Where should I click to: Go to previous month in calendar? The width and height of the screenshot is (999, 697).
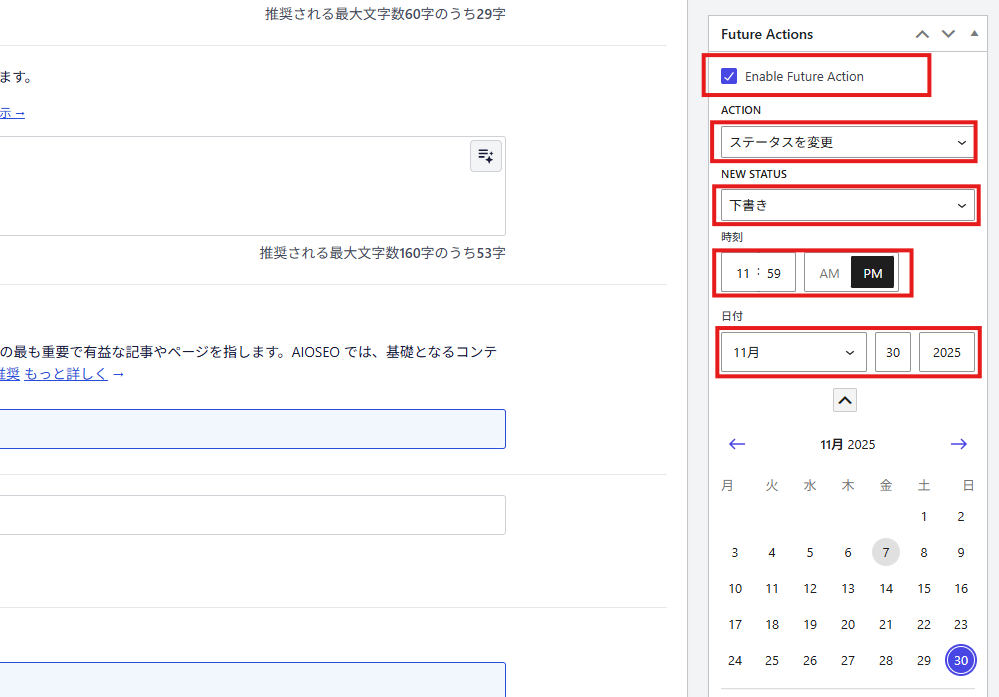click(x=737, y=444)
